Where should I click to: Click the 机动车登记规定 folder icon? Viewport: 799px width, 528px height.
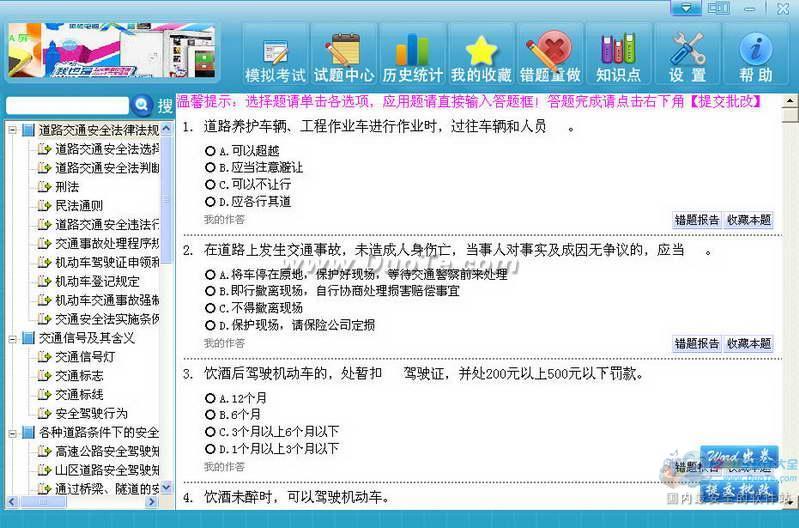click(44, 281)
